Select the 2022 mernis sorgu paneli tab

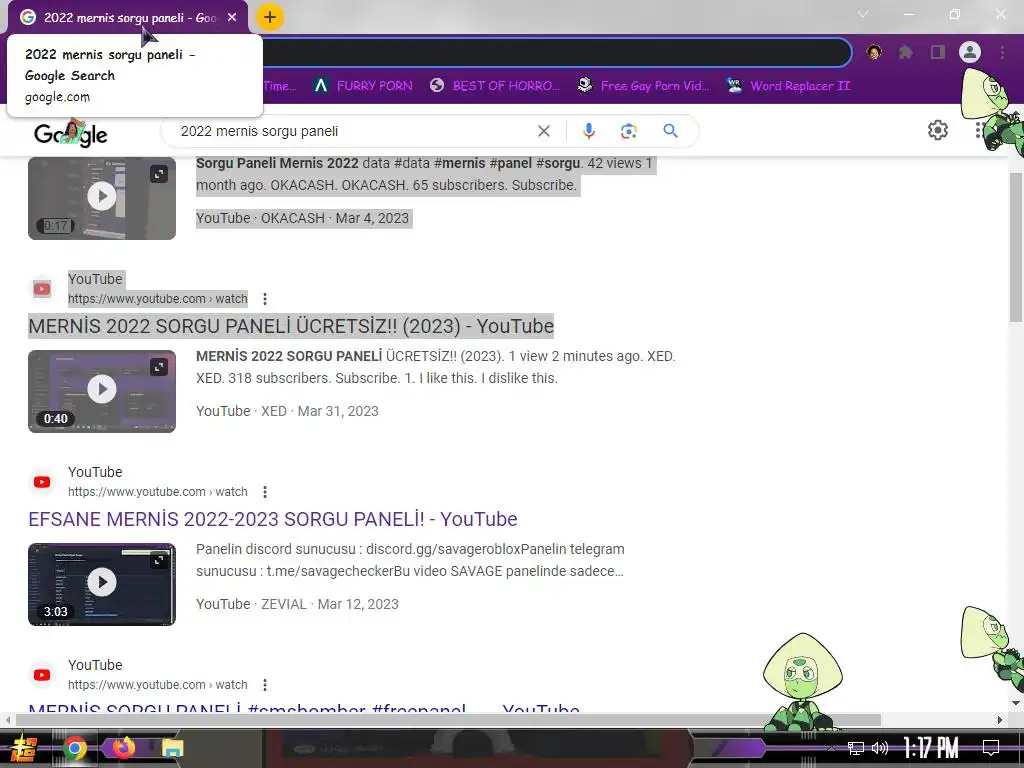(x=128, y=18)
